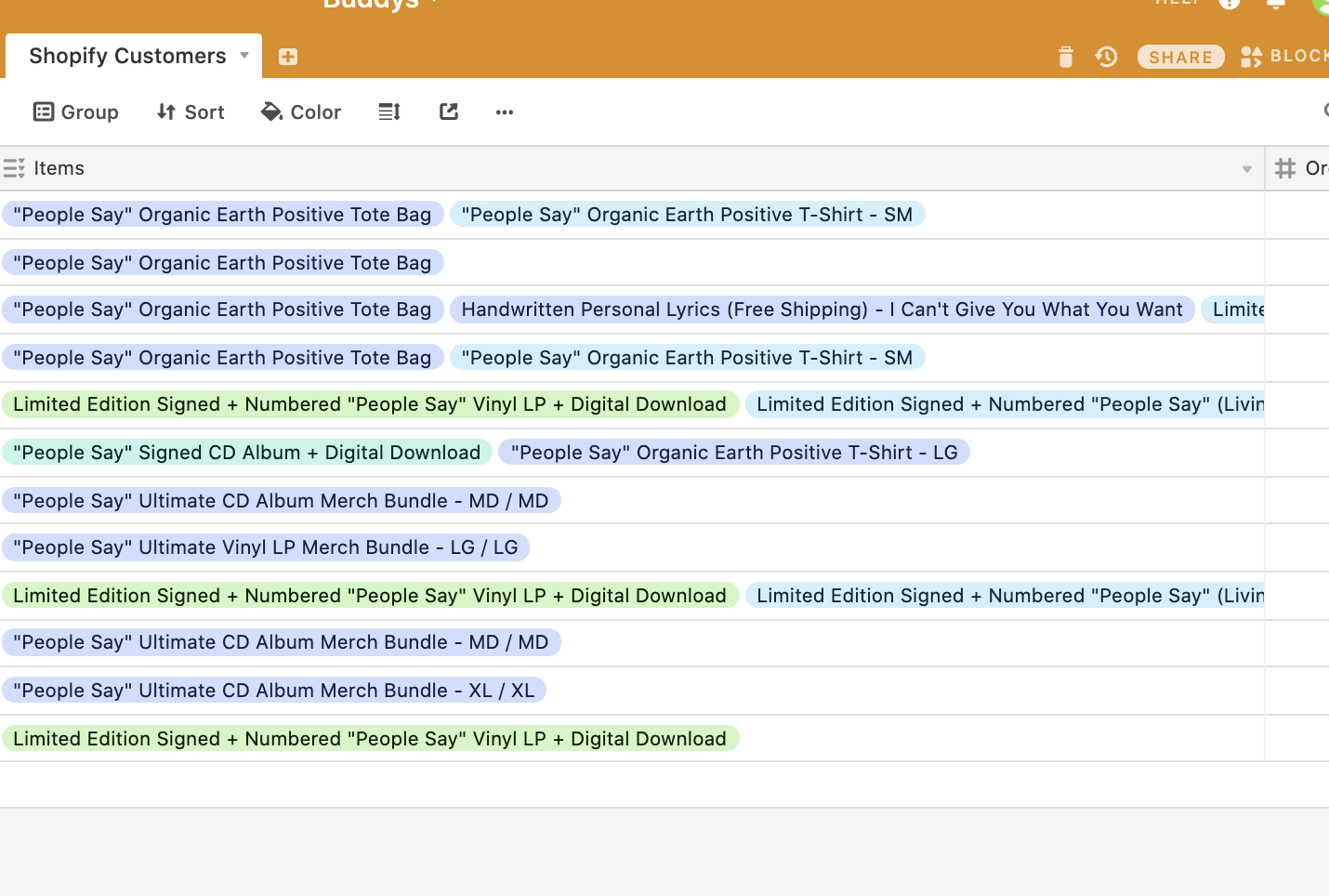Expand the Shopify Customers tab dropdown arrow
Viewport: 1329px width, 896px height.
coord(244,55)
